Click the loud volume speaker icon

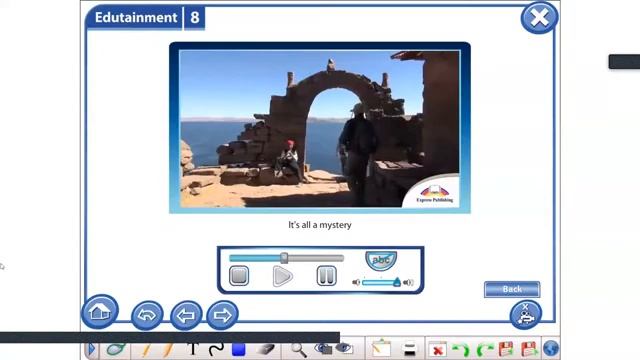(408, 282)
